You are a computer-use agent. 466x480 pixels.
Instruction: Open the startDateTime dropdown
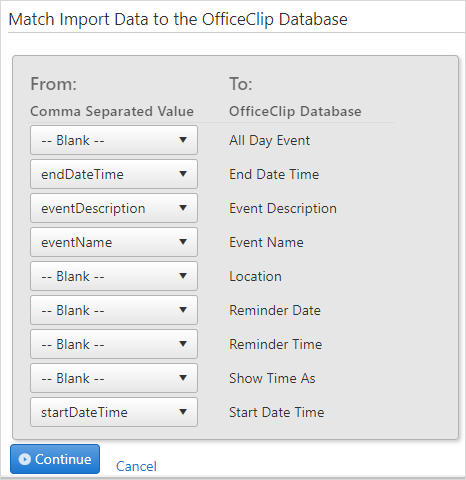tap(114, 412)
